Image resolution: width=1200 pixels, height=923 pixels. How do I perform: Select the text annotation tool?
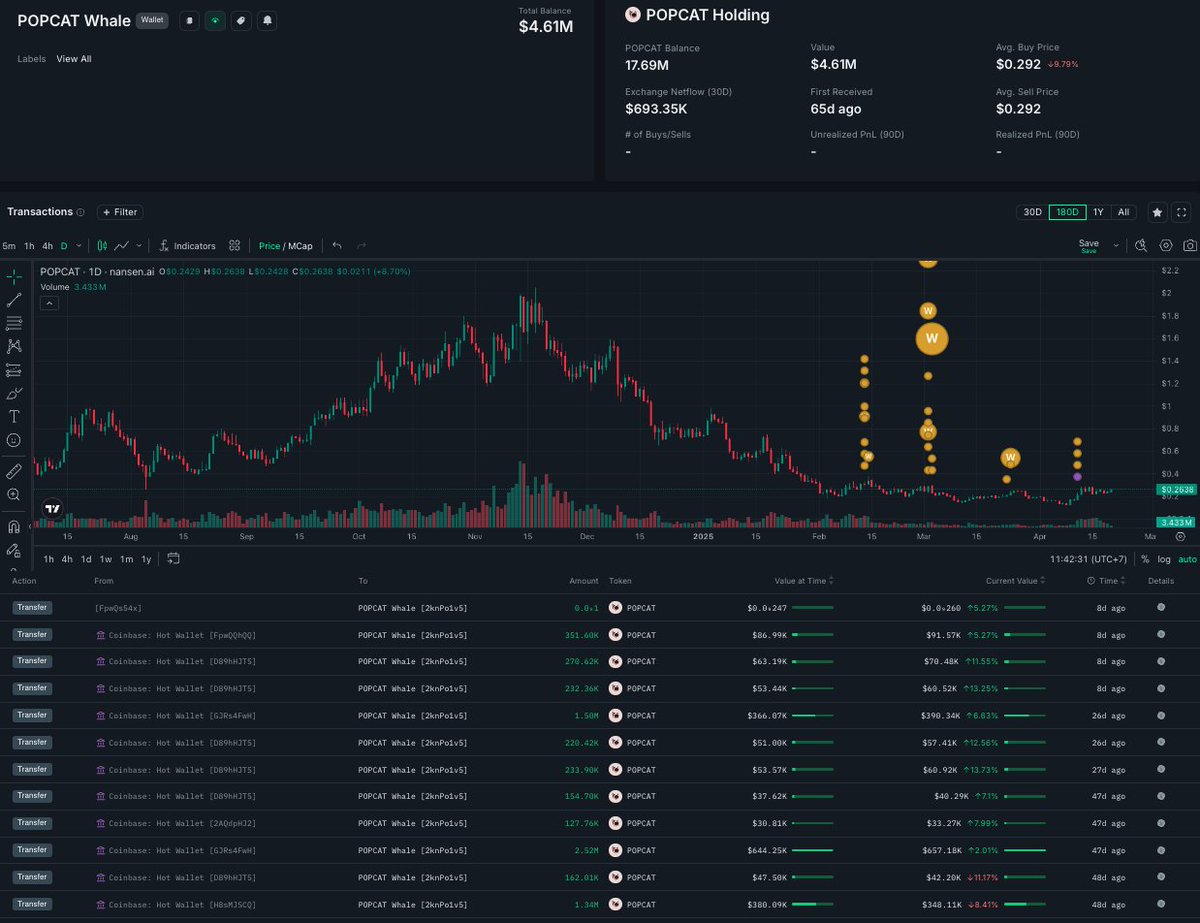click(x=14, y=417)
